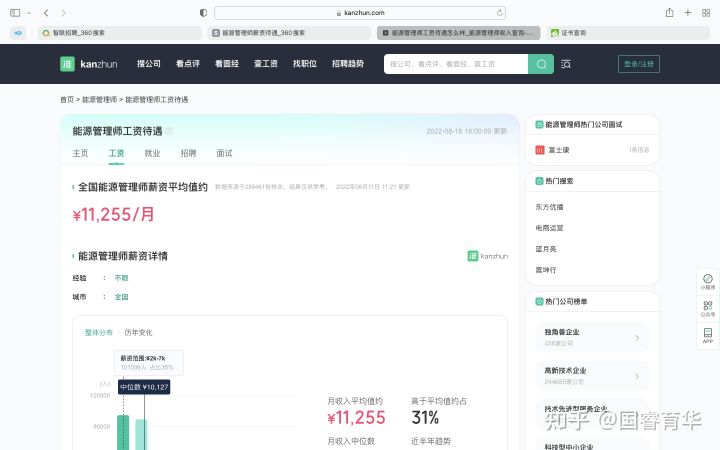Follow the 首页 breadcrumb link

pos(67,100)
